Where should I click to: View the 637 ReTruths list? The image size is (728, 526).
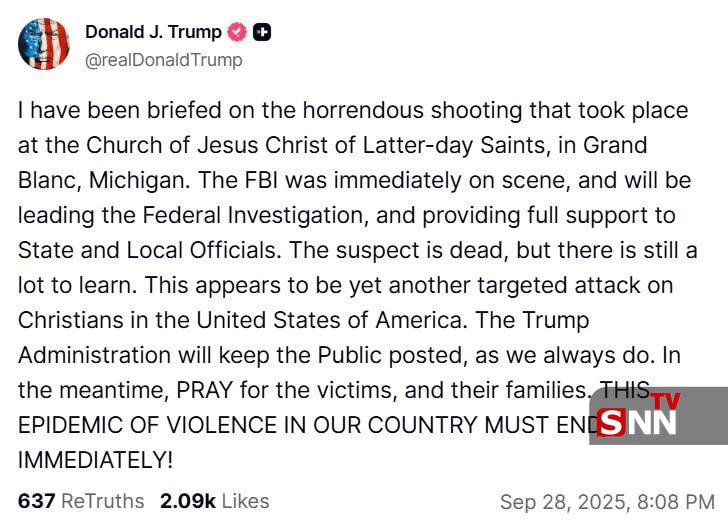[x=80, y=501]
